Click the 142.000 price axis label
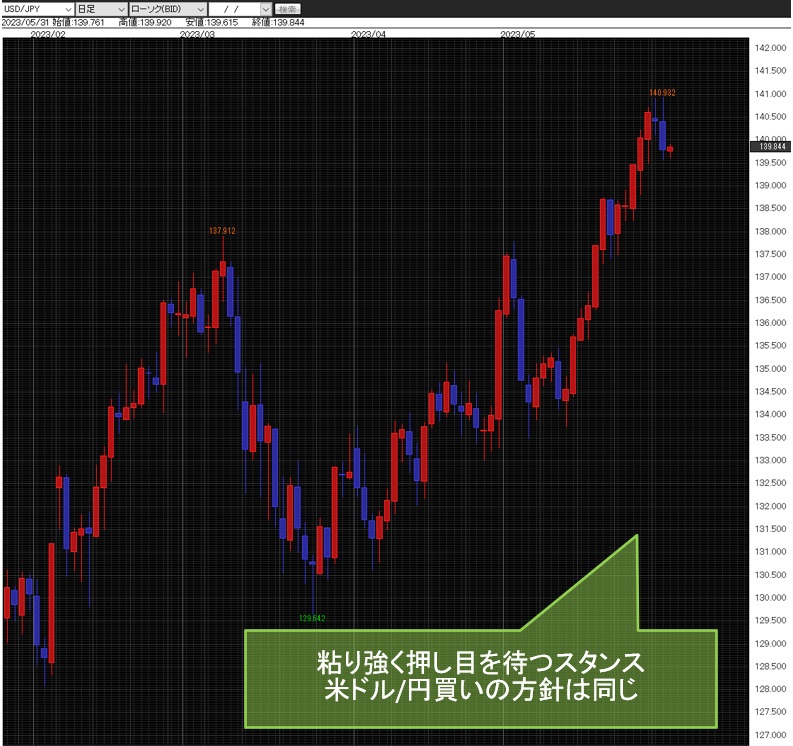The height and width of the screenshot is (746, 793). (x=770, y=48)
